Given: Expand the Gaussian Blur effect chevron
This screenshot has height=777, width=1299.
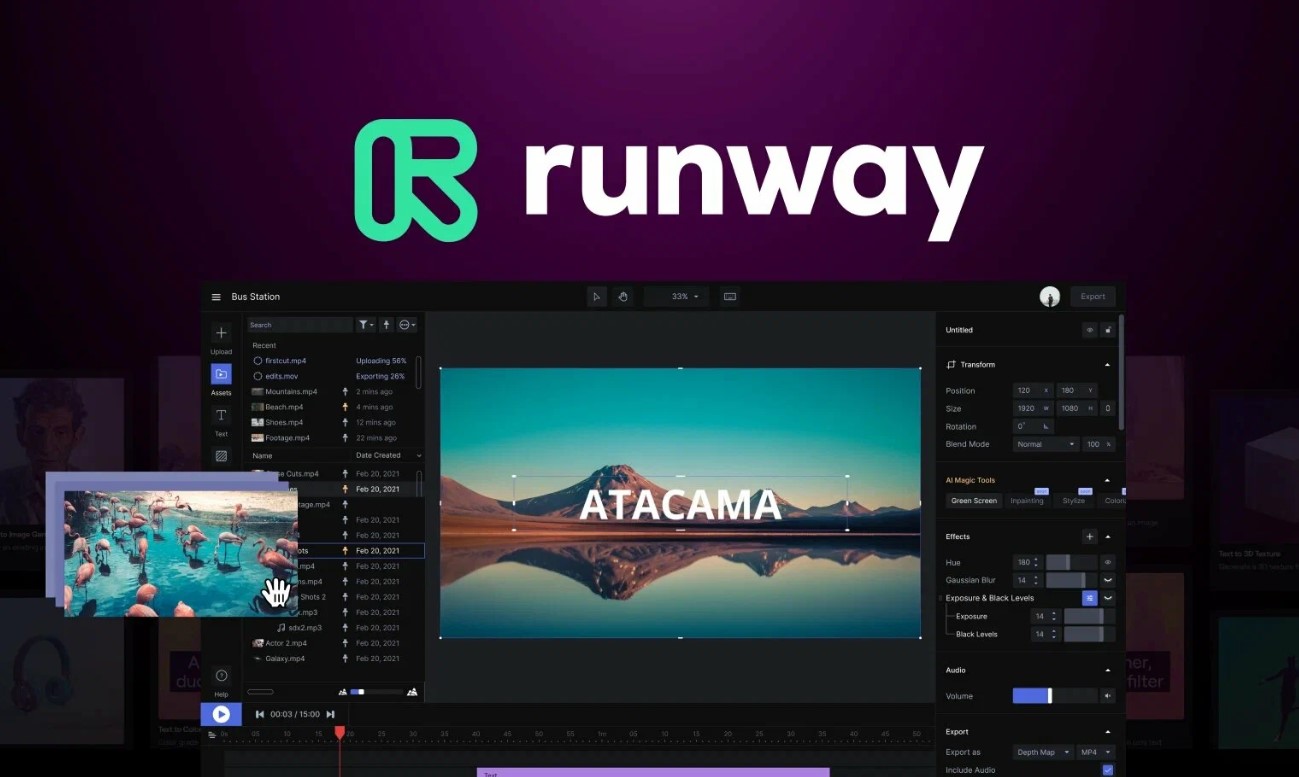Looking at the screenshot, I should [1107, 580].
